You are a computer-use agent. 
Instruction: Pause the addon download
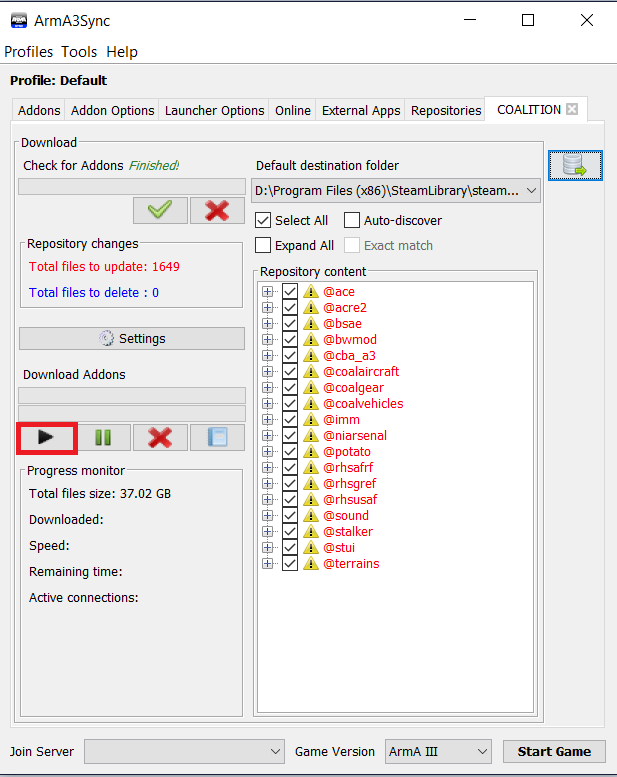tap(103, 437)
